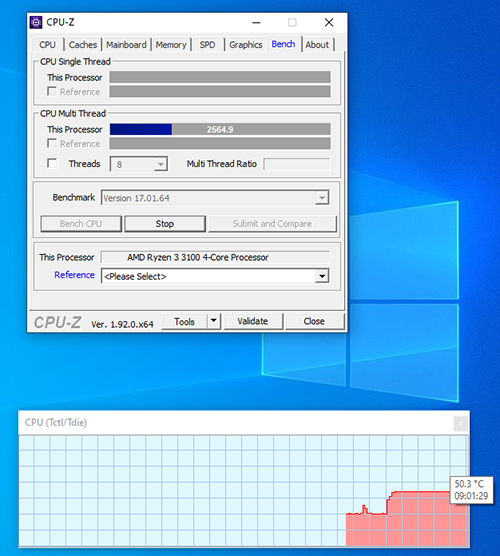Toggle Single Thread Reference checkbox
The image size is (500, 556).
pos(52,91)
